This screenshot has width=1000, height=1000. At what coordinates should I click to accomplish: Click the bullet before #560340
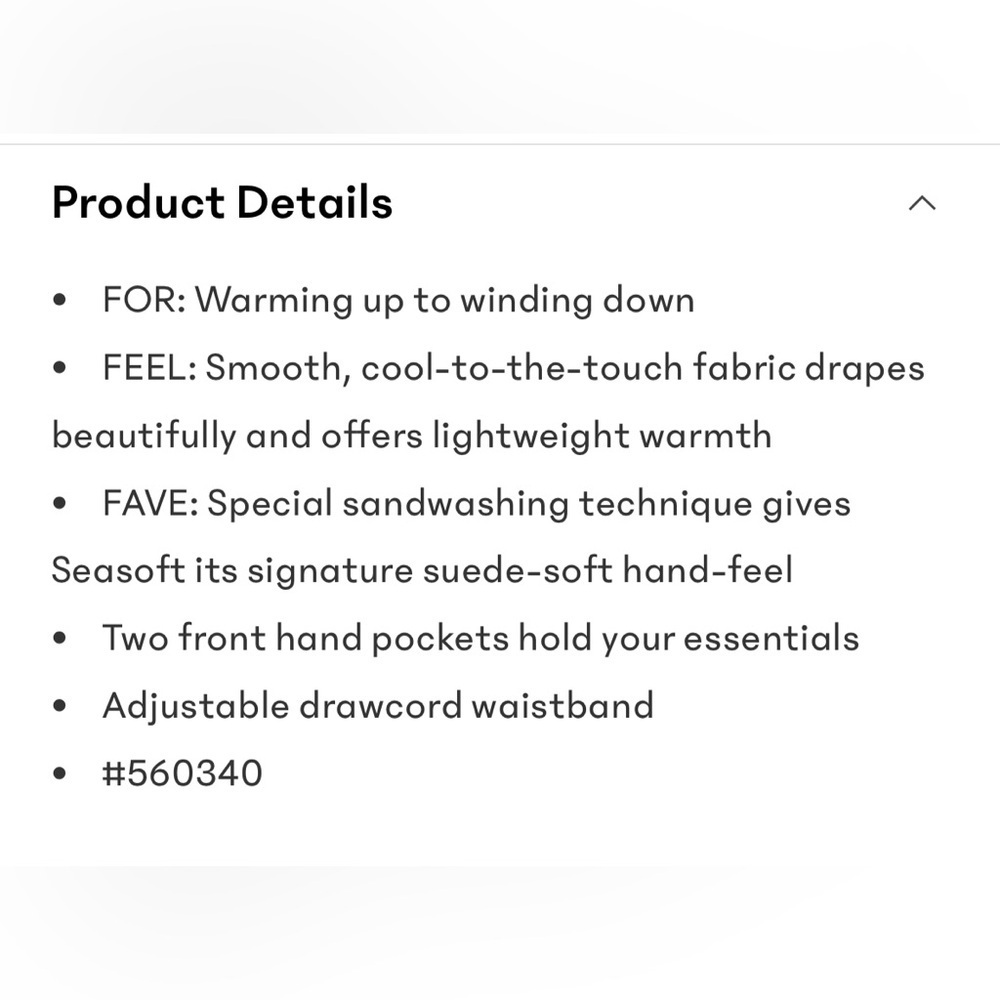[x=60, y=774]
